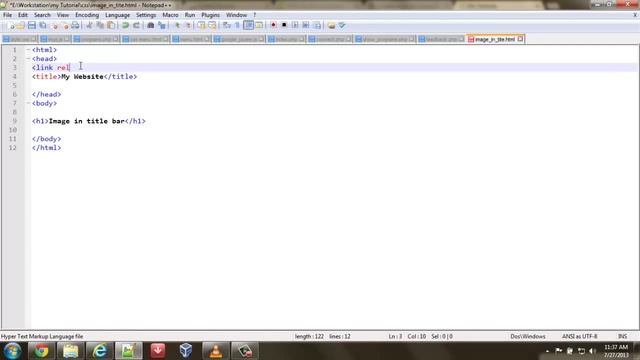Click the Cut scissors icon

tap(89, 25)
